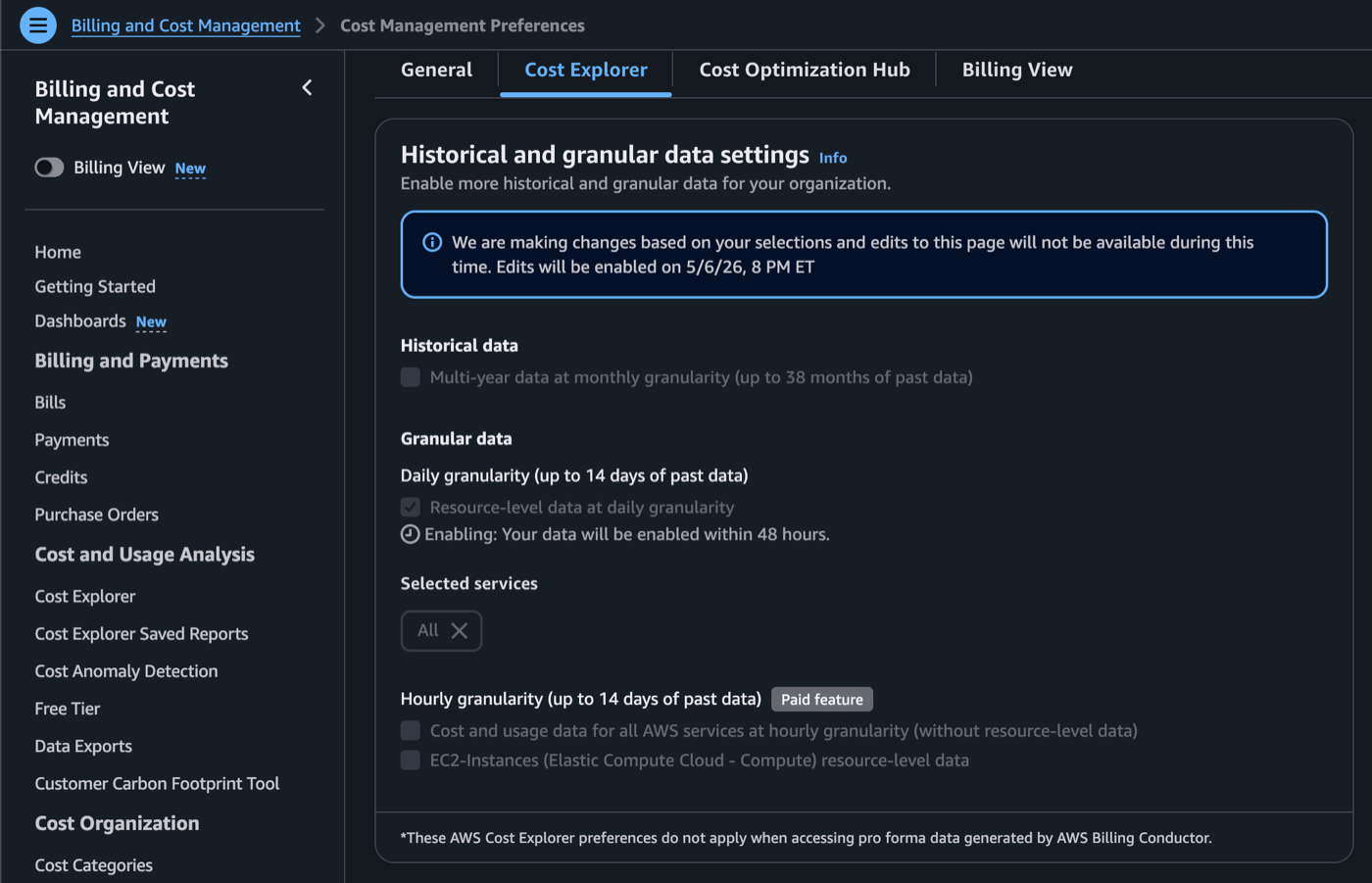Select the Cost Explorer tab
This screenshot has width=1372, height=883.
click(x=586, y=71)
